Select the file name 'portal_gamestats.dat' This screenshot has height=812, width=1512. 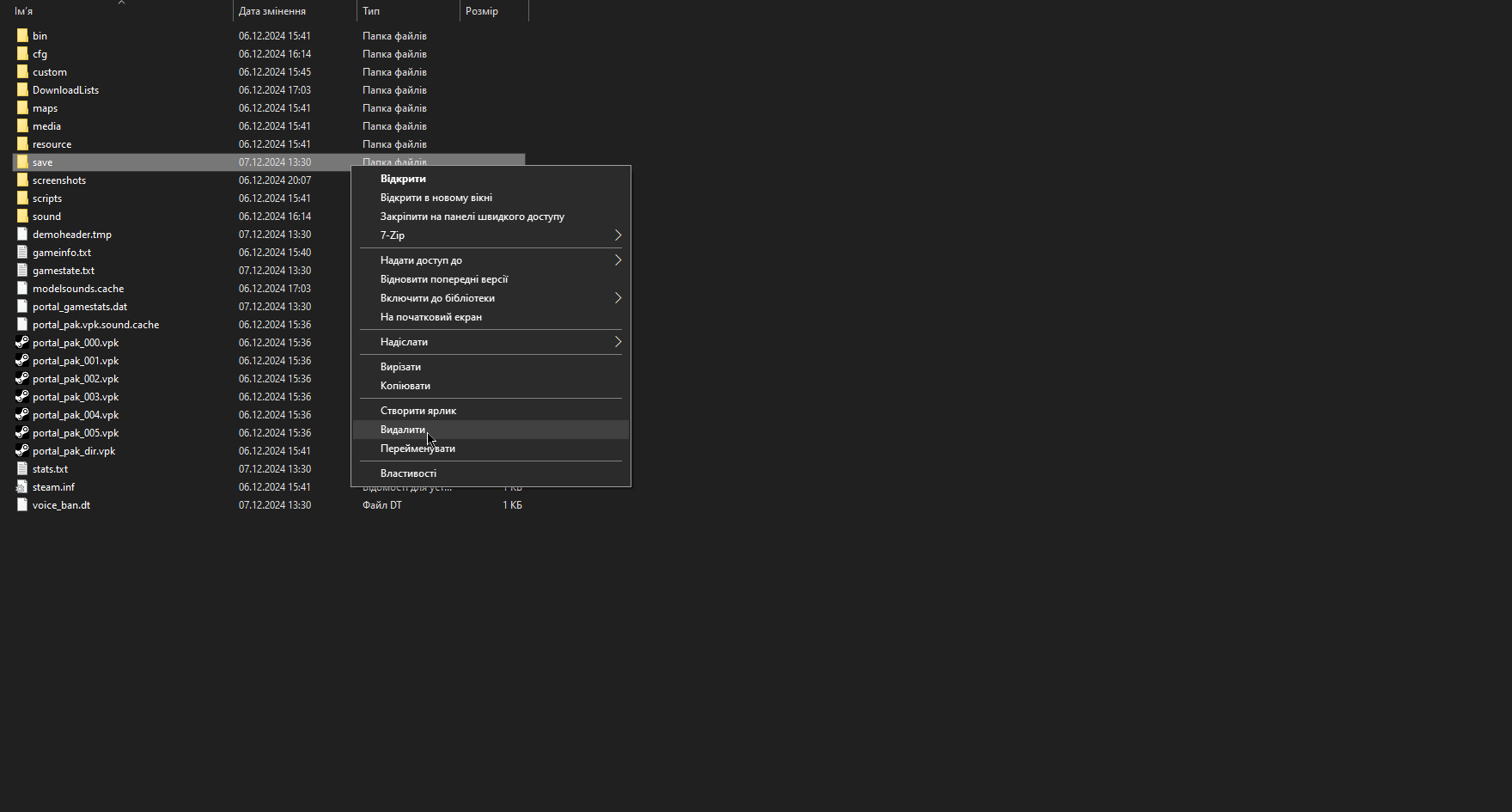tap(80, 307)
